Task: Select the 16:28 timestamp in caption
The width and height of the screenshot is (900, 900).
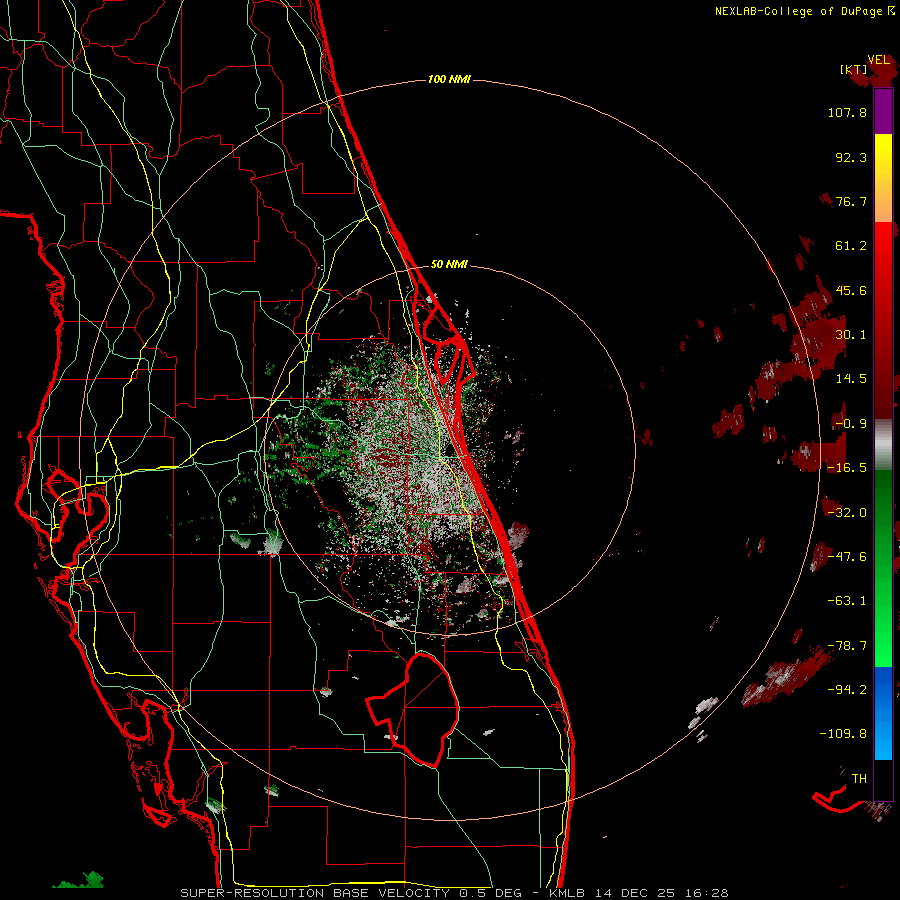Action: click(x=707, y=893)
